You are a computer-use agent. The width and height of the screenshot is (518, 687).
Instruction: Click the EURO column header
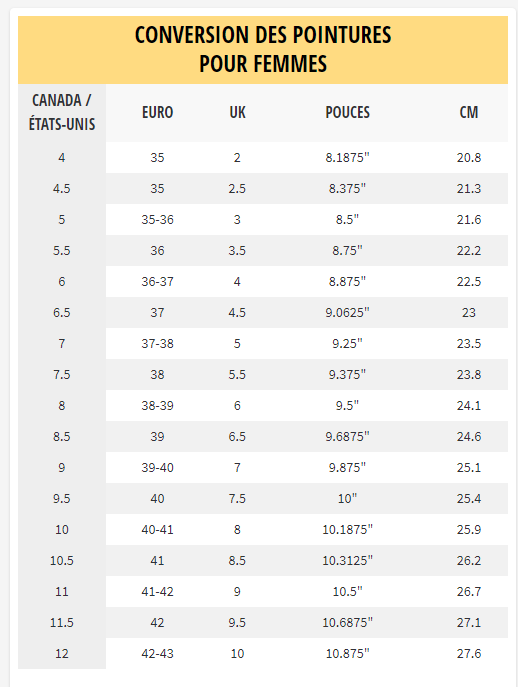click(157, 113)
